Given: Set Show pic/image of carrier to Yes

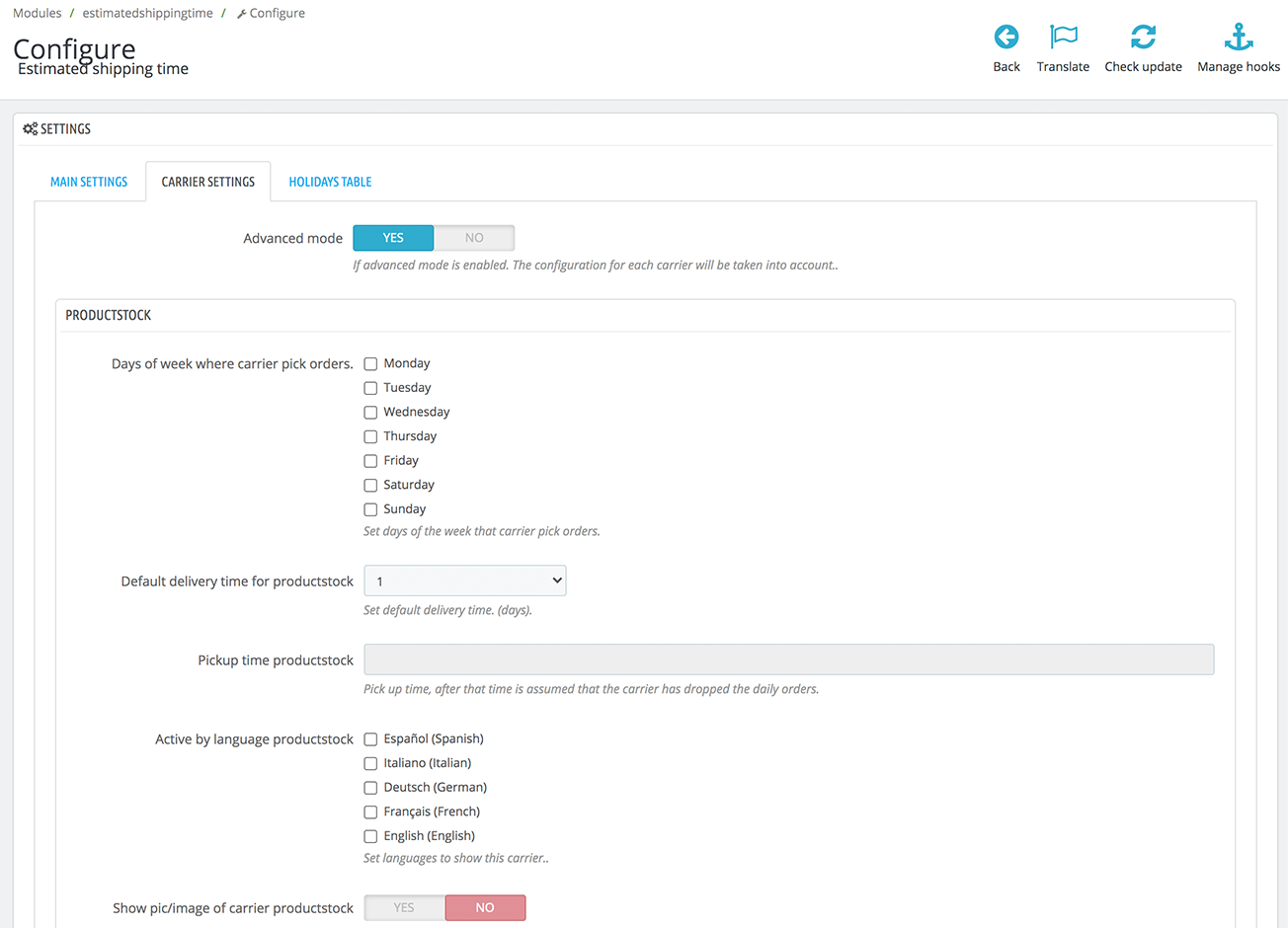Looking at the screenshot, I should tap(404, 907).
